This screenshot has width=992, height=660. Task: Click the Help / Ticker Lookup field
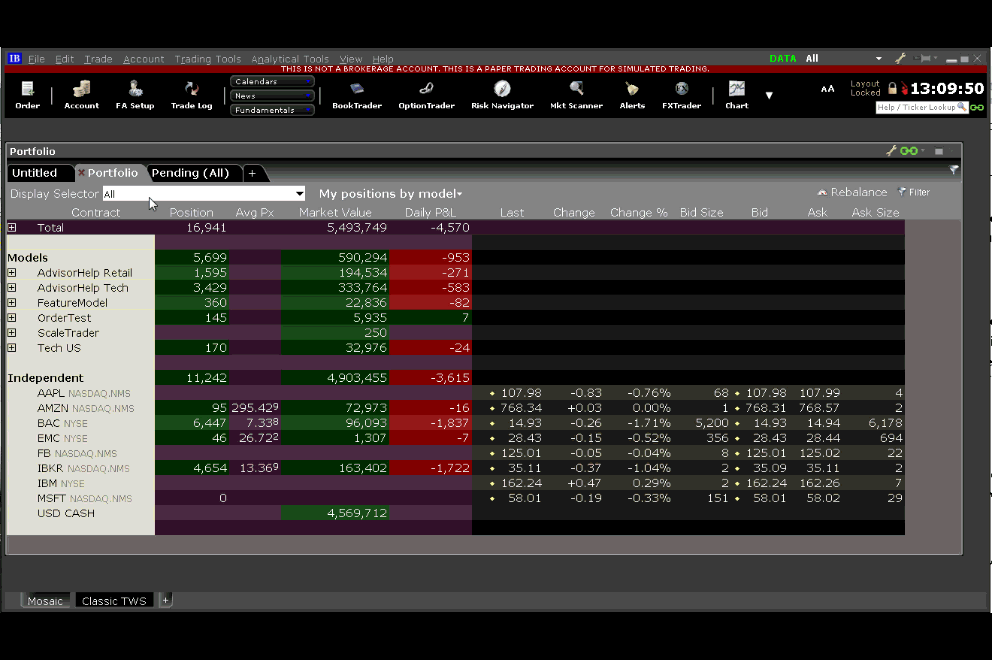pos(916,107)
